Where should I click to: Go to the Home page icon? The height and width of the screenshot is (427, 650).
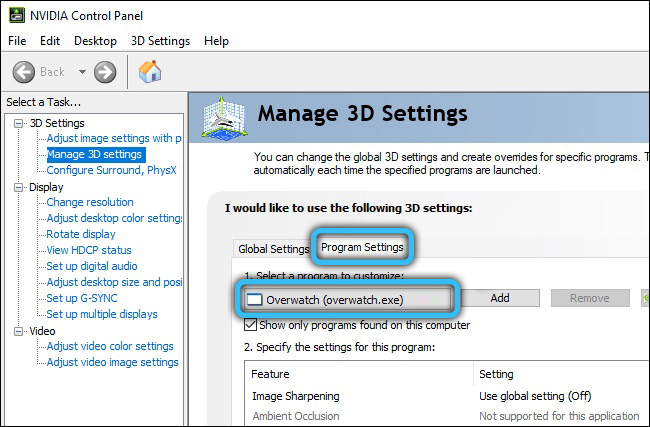(x=150, y=72)
